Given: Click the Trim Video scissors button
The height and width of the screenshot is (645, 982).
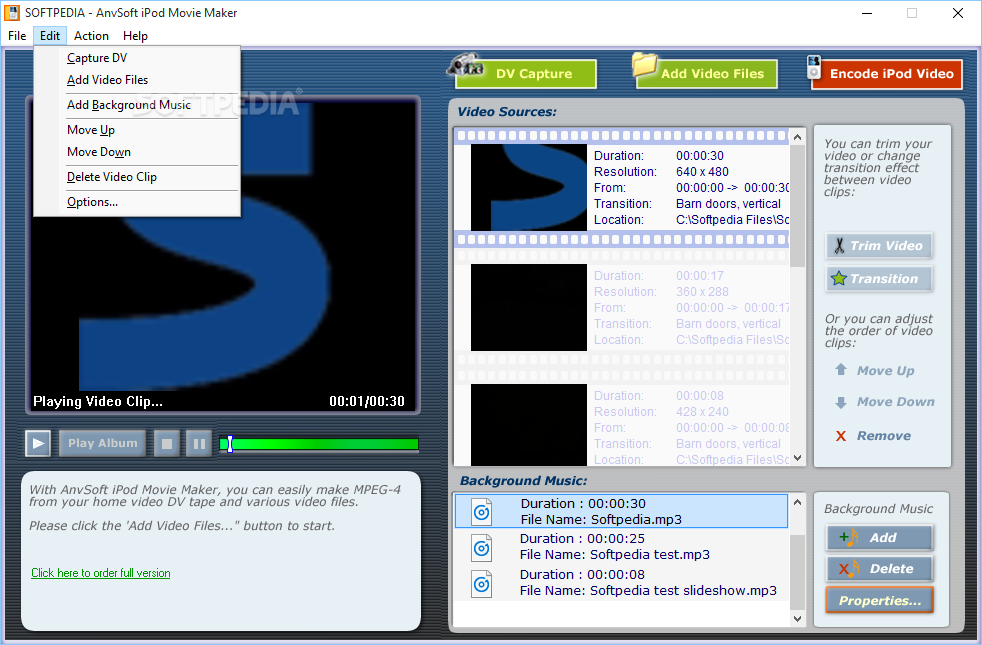Looking at the screenshot, I should (879, 245).
